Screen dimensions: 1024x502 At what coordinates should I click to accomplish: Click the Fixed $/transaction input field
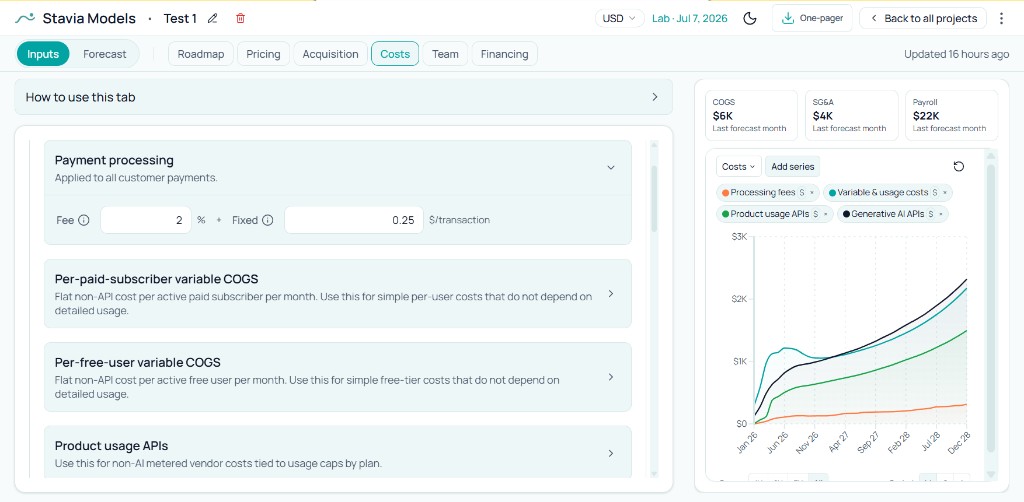[x=354, y=220]
